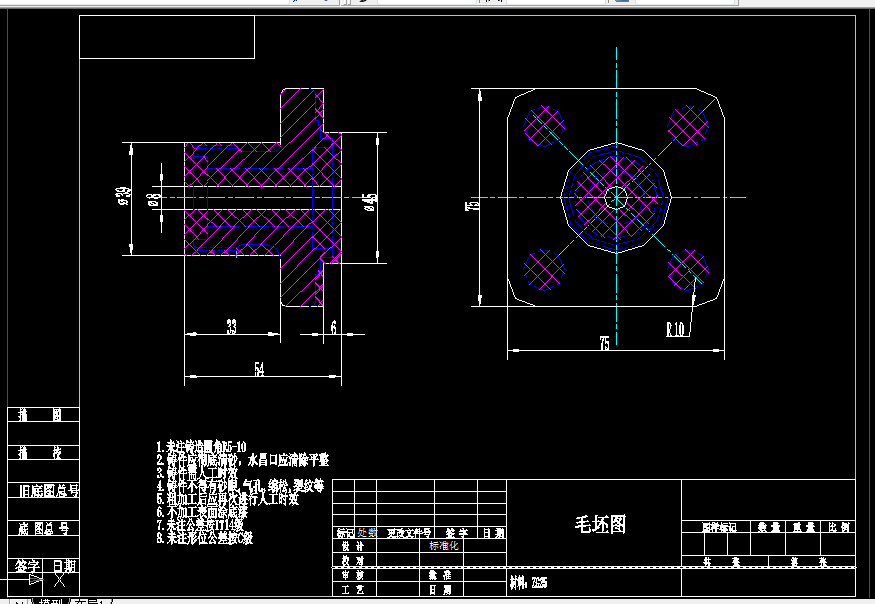Select the 33 length dimension

232,327
